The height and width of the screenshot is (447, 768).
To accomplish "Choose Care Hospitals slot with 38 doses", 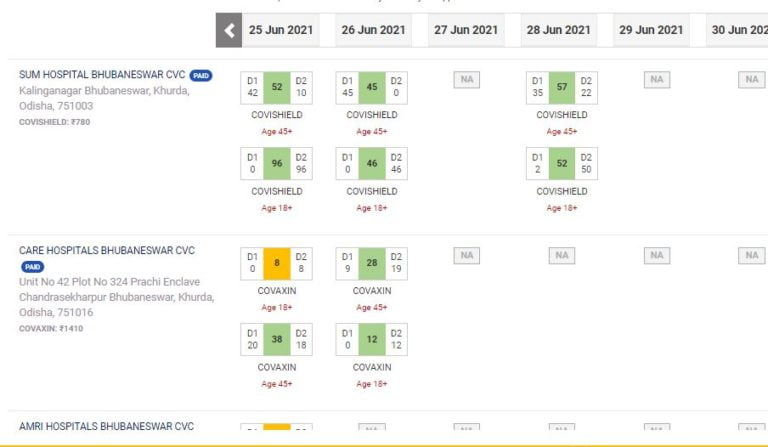I will tap(276, 340).
